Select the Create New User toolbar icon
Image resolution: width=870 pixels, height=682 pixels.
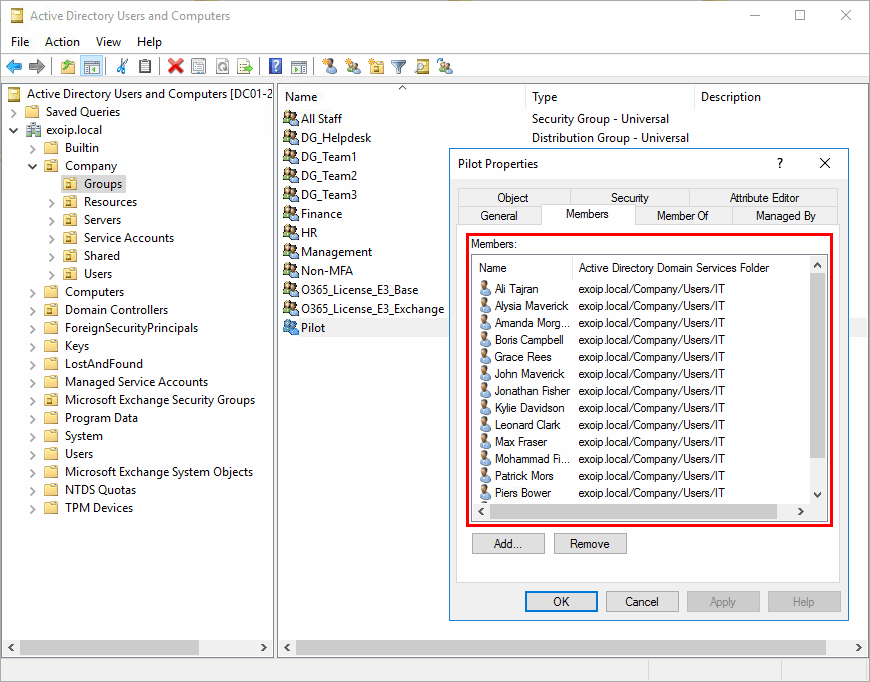tap(330, 66)
